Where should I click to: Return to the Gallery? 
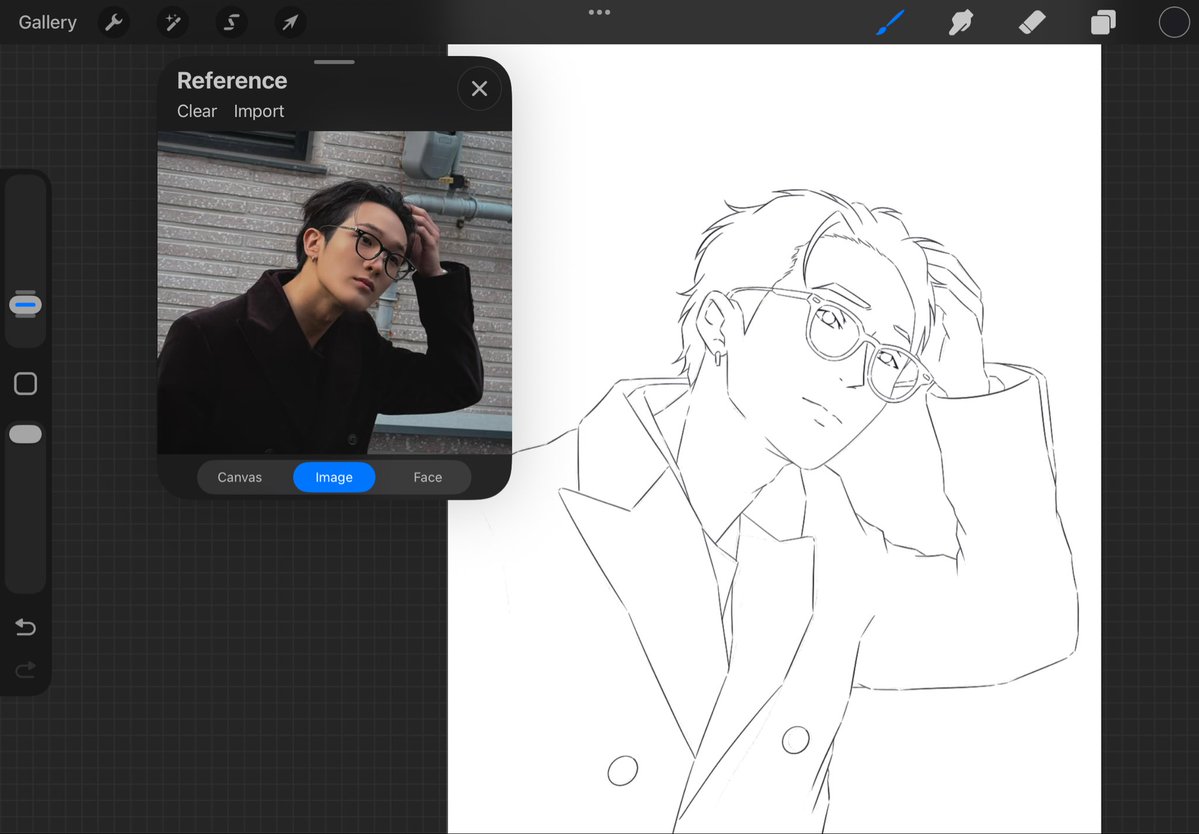47,22
